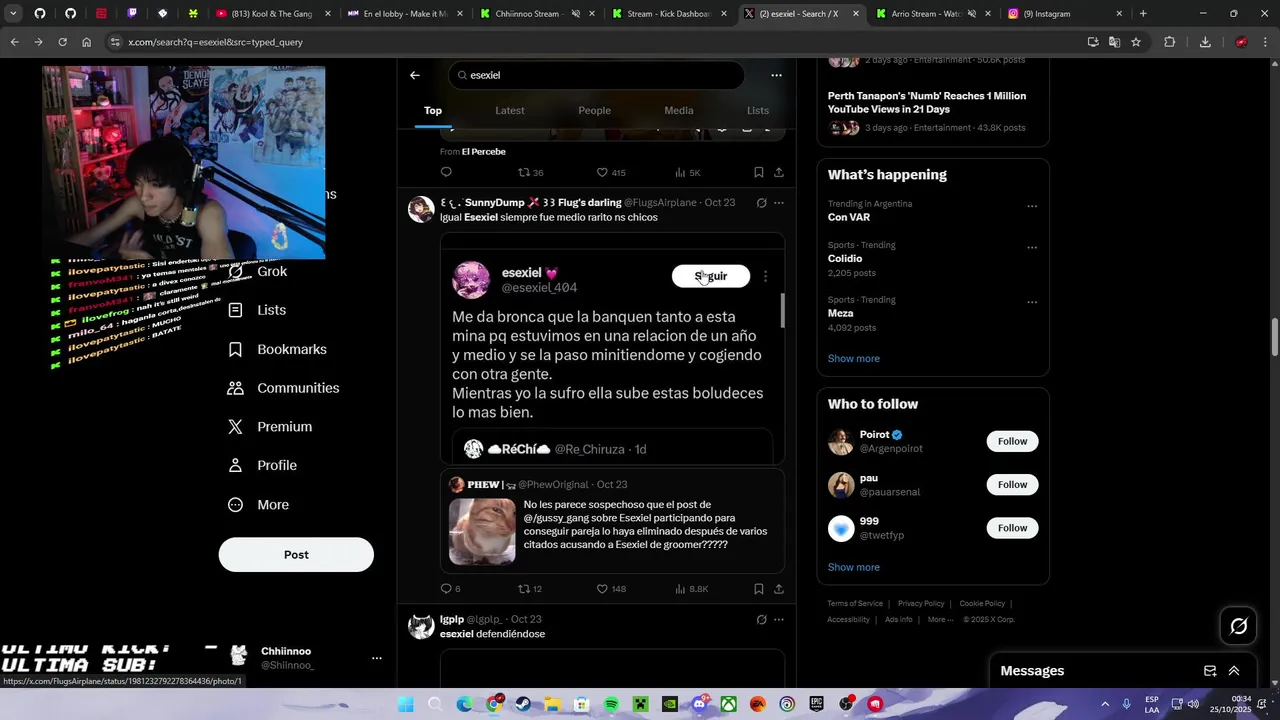Click the page vertical scrollbar thumb

[1274, 337]
